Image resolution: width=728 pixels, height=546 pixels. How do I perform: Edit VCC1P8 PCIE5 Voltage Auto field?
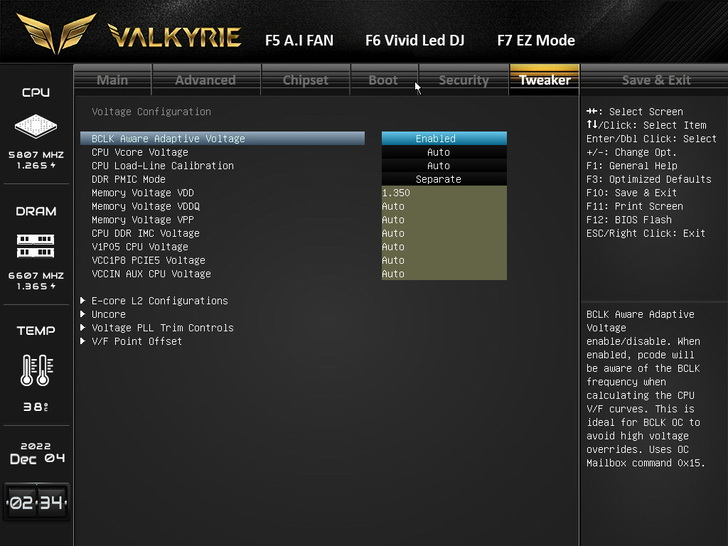pyautogui.click(x=444, y=260)
